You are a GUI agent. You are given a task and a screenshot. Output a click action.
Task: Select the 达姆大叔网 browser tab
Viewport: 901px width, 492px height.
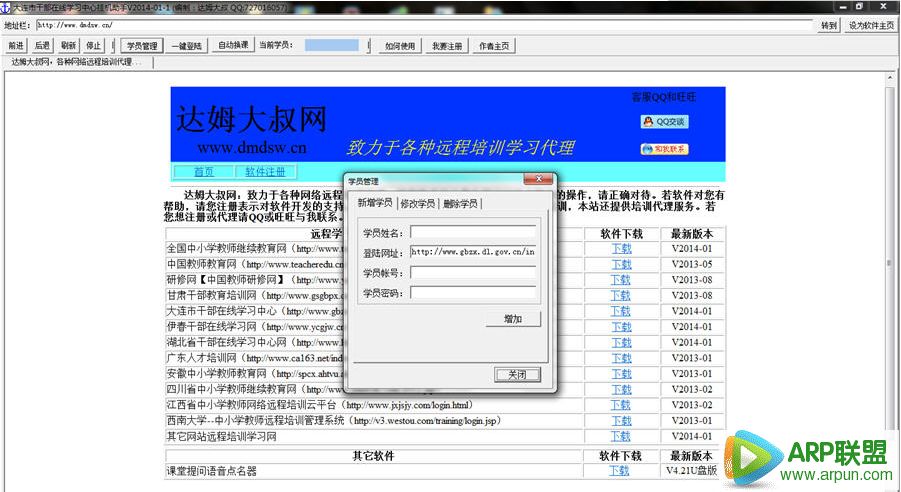coord(77,62)
